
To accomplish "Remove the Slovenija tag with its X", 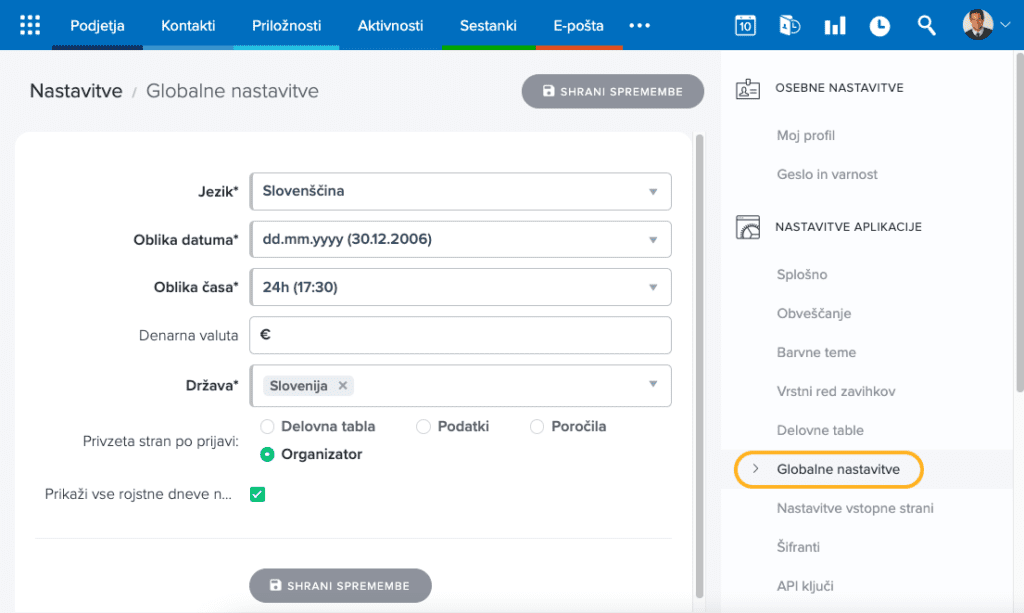I will [342, 385].
